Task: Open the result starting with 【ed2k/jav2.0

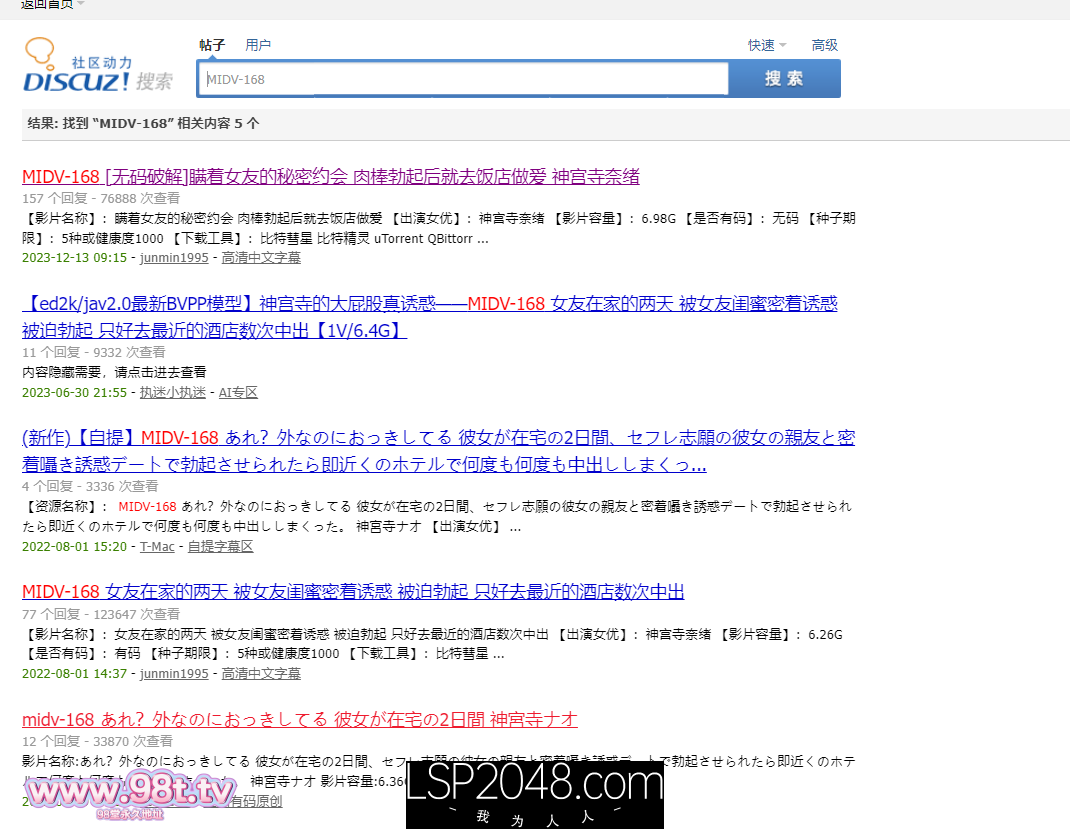Action: coord(429,304)
